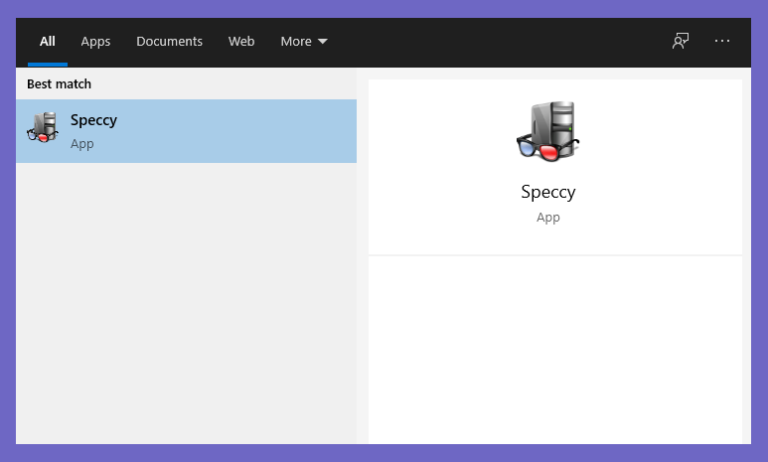Click the Best match heading

59,84
